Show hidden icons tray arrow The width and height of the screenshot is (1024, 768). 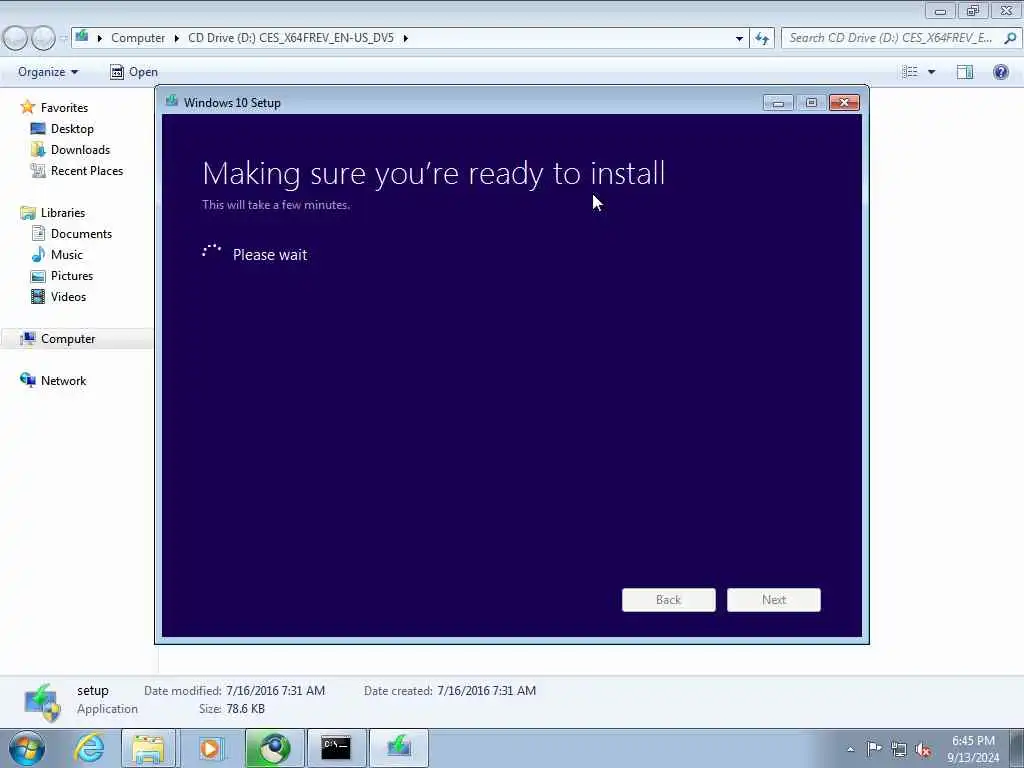[850, 749]
